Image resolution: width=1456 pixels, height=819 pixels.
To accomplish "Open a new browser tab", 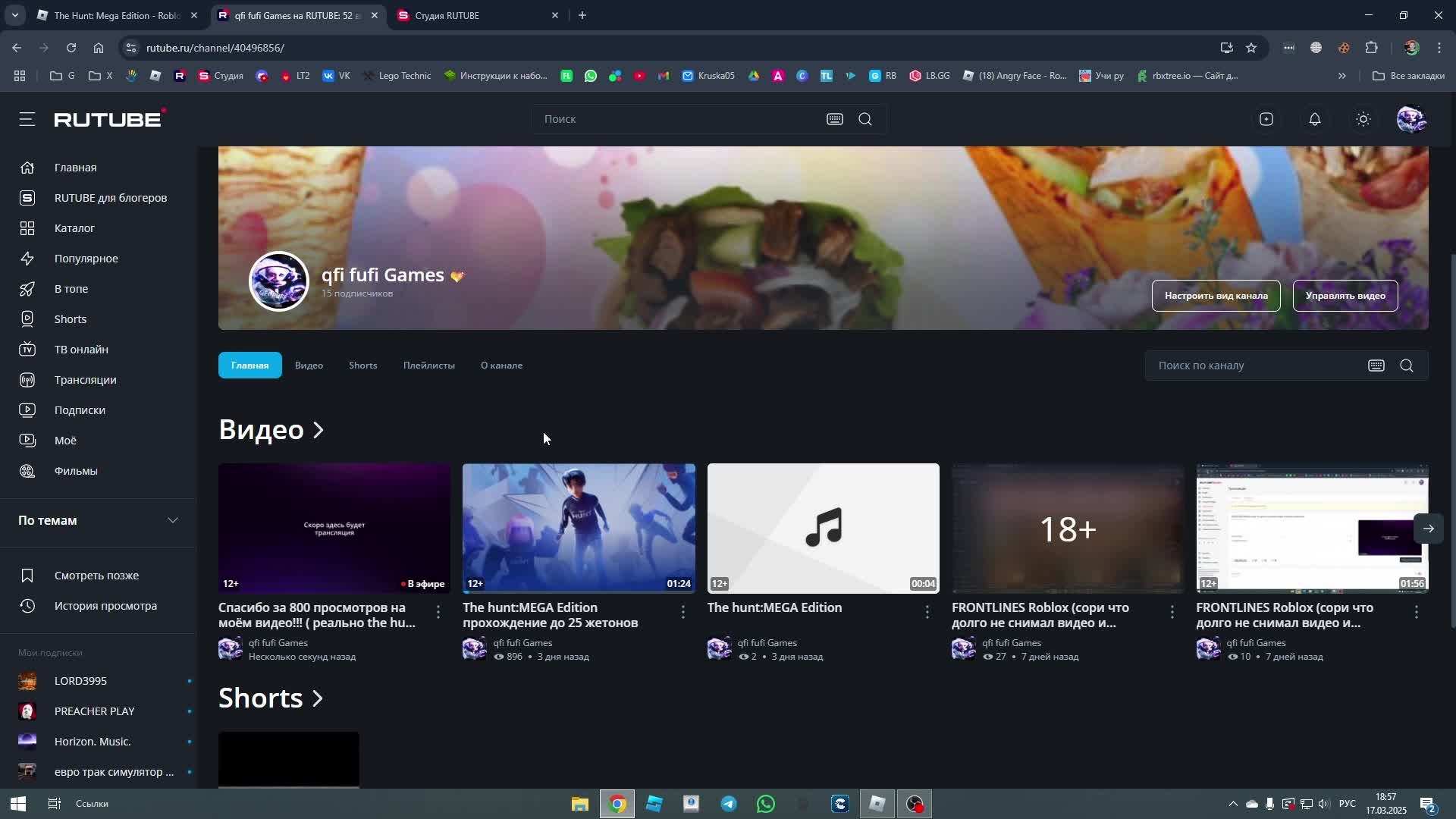I will tap(582, 15).
